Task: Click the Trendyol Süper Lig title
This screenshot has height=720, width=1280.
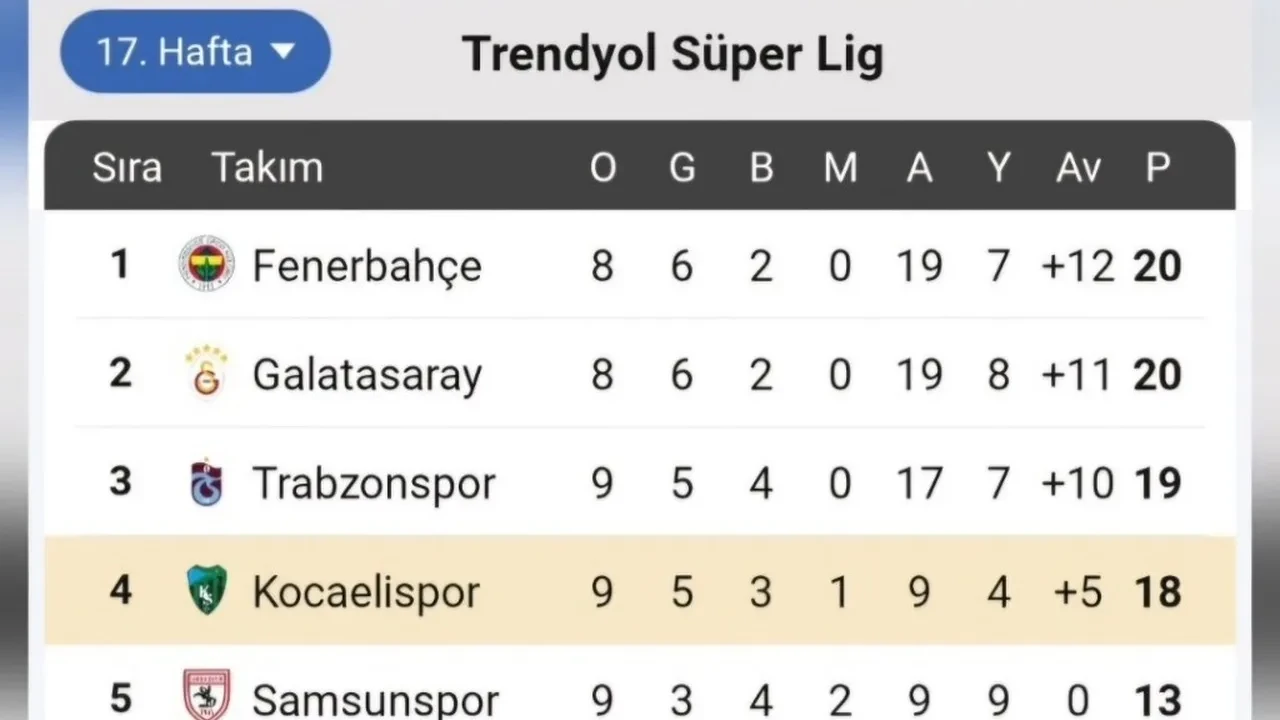Action: [673, 54]
